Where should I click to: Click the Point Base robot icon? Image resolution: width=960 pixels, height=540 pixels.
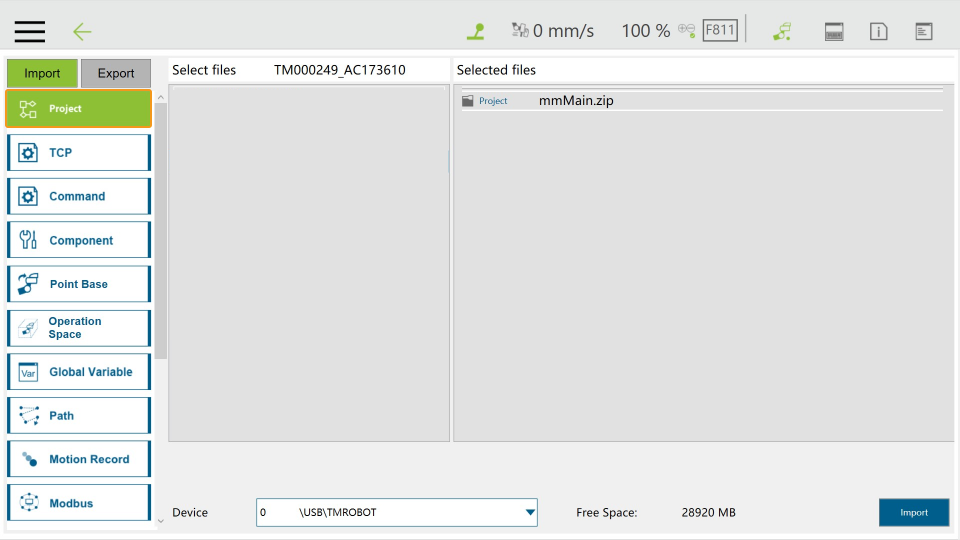[28, 284]
